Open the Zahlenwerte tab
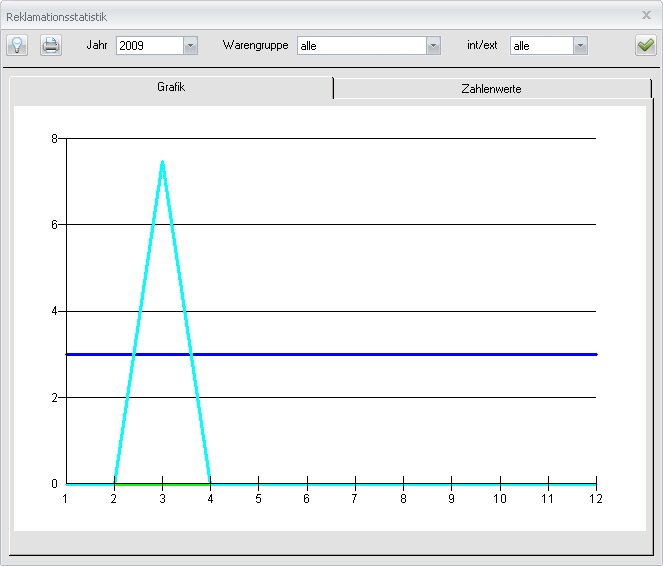 pyautogui.click(x=491, y=89)
